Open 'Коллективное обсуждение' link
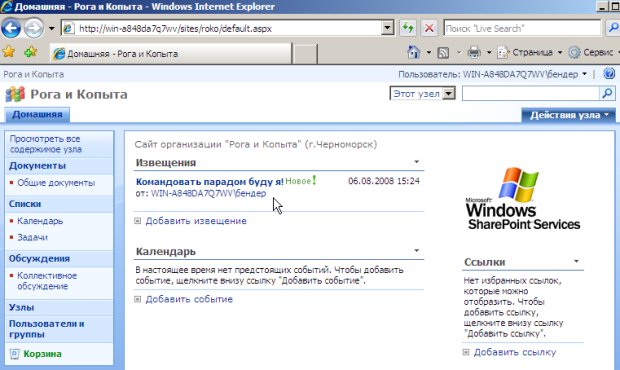The height and width of the screenshot is (370, 620). pyautogui.click(x=47, y=281)
